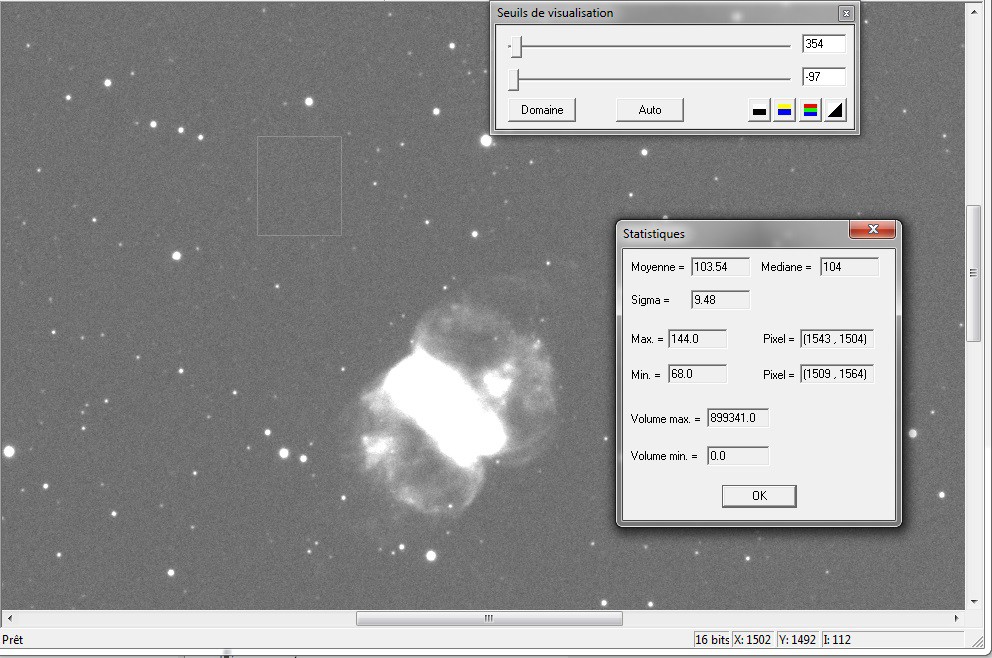Click the Volume max. field 899341.0
The height and width of the screenshot is (658, 992).
coord(738,418)
